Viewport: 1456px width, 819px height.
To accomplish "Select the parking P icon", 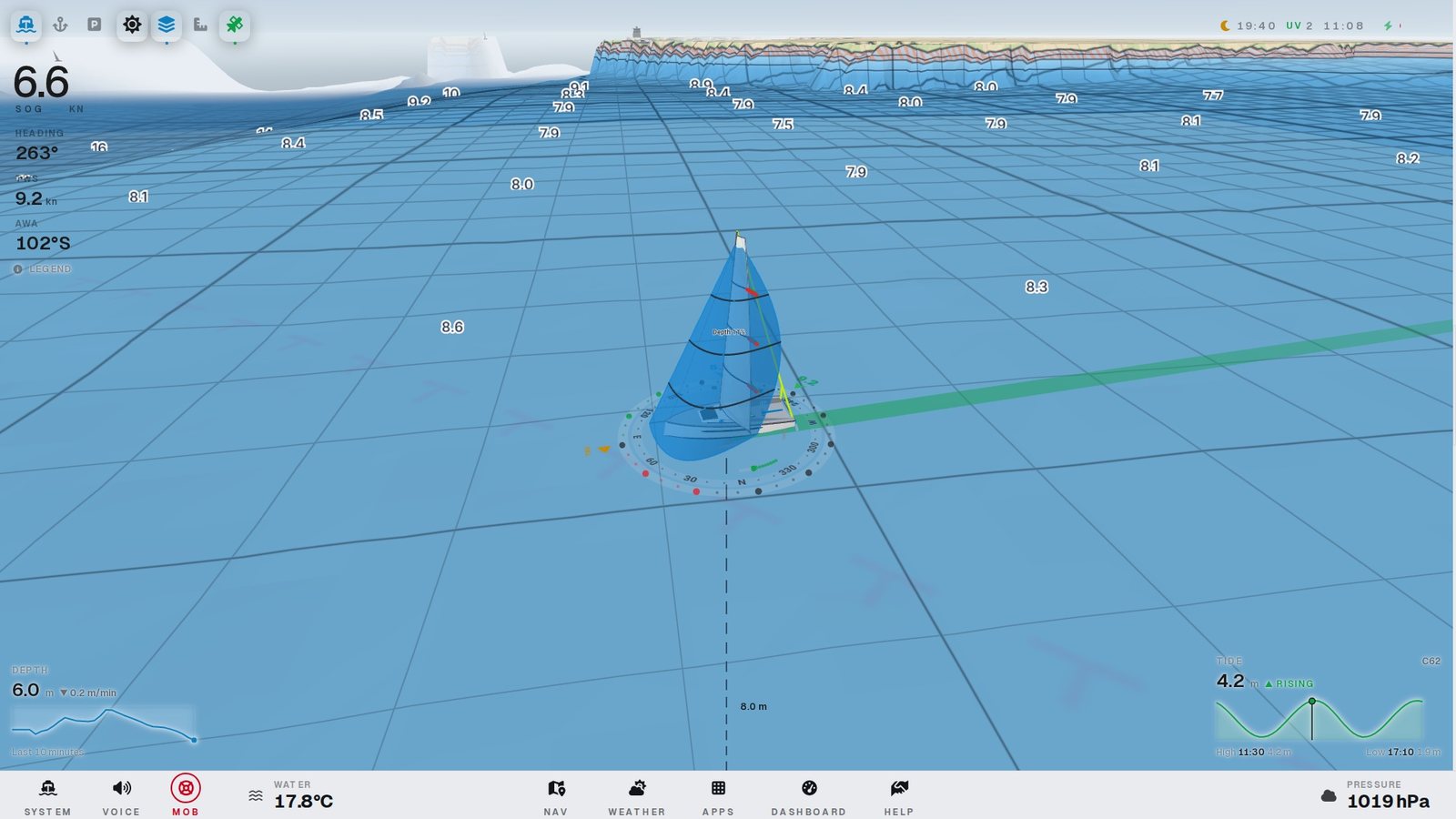I will pyautogui.click(x=95, y=25).
